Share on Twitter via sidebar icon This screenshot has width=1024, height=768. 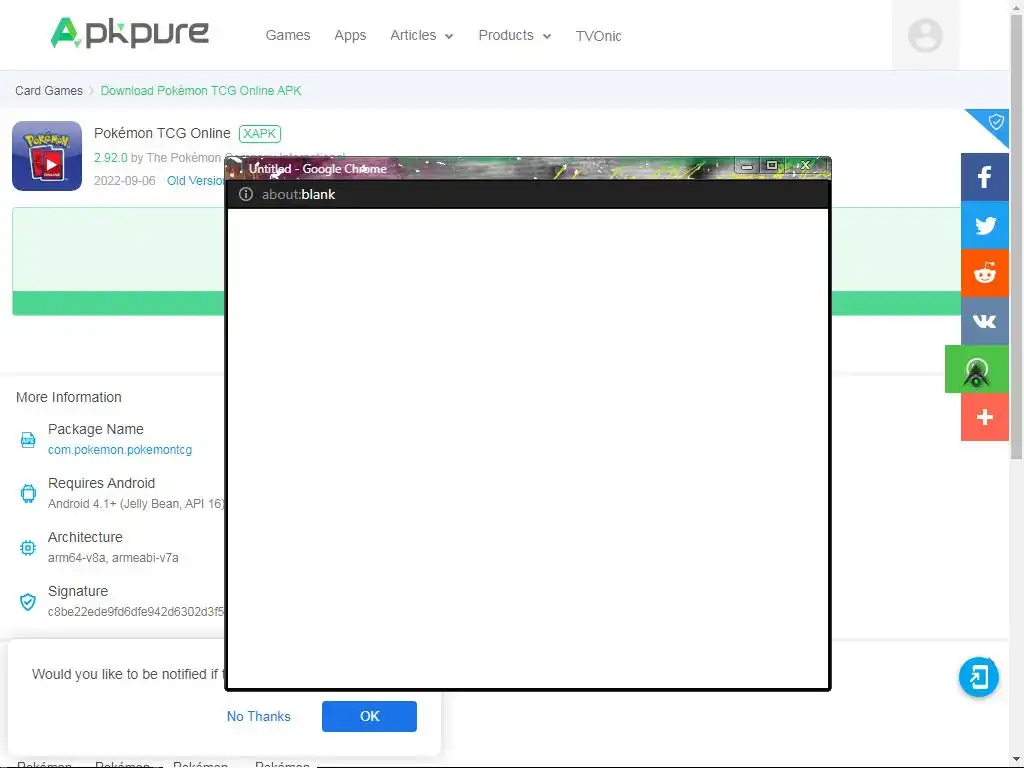[x=985, y=225]
